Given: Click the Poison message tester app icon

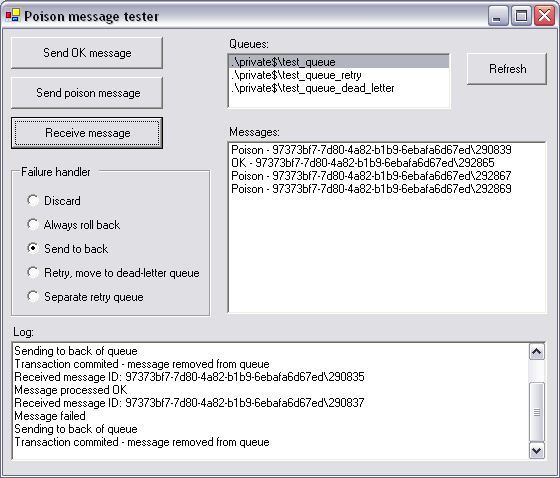Looking at the screenshot, I should [12, 15].
